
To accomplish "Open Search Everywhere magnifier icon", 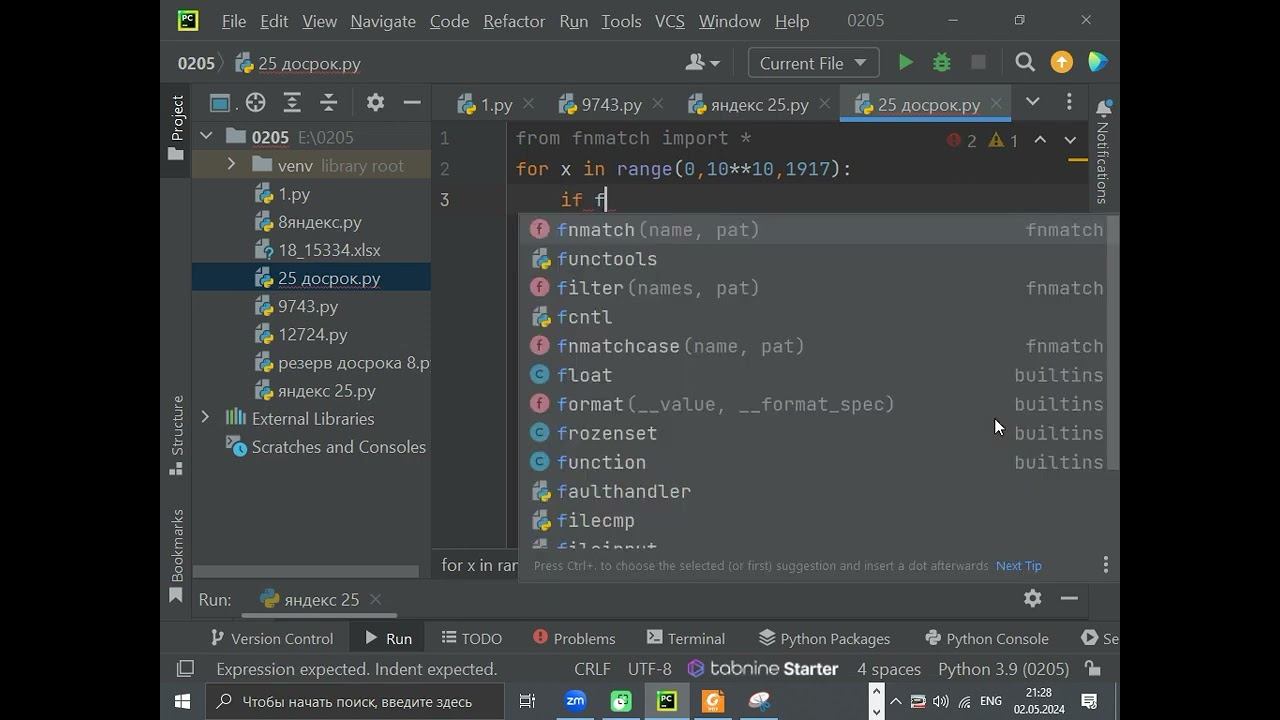I will [1025, 63].
